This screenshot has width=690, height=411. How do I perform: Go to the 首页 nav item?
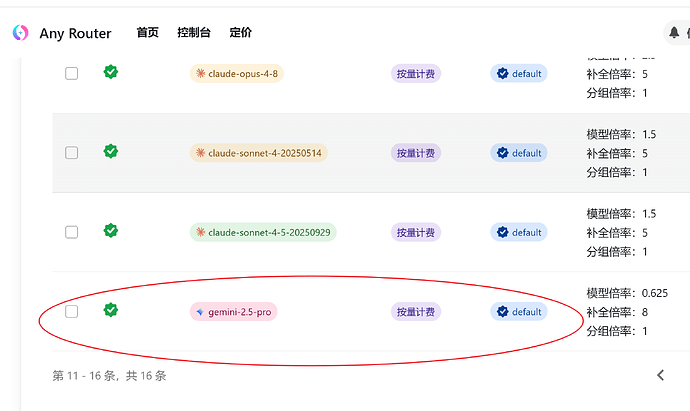147,33
